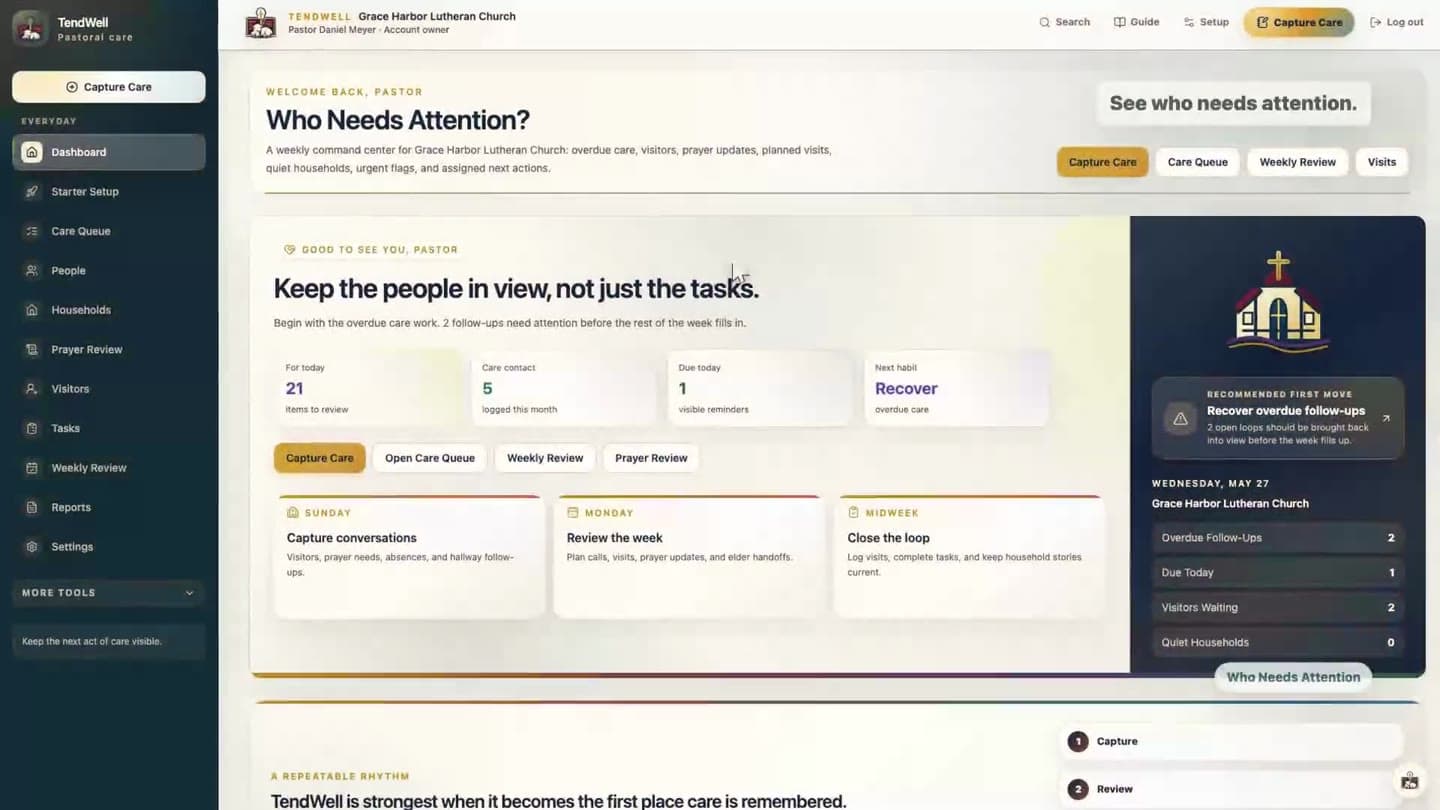Click the Due today 1 stat card
Screen dimensions: 1440x810
[x=760, y=388]
